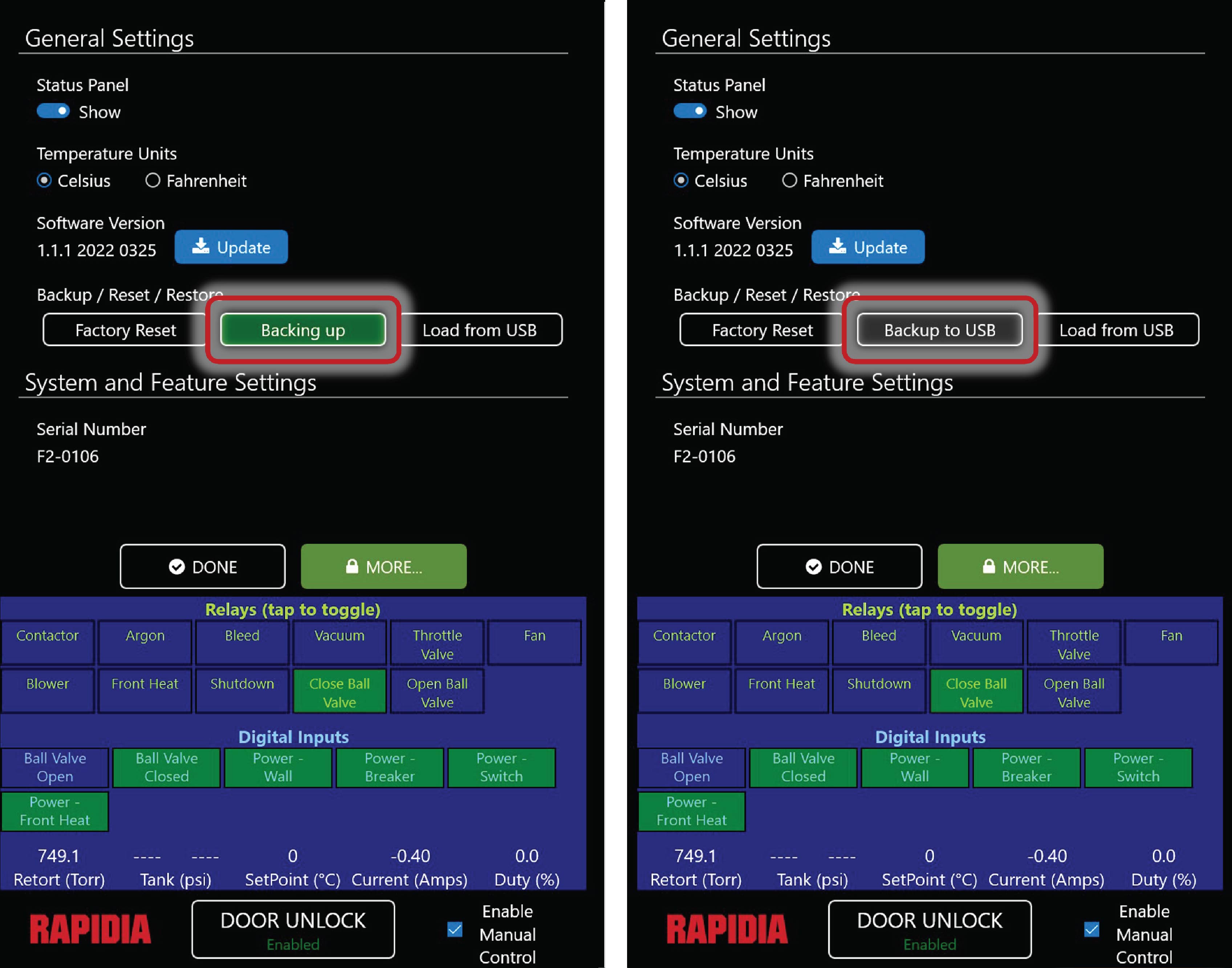The width and height of the screenshot is (1232, 968).
Task: Click the green Backing up button
Action: [x=303, y=330]
